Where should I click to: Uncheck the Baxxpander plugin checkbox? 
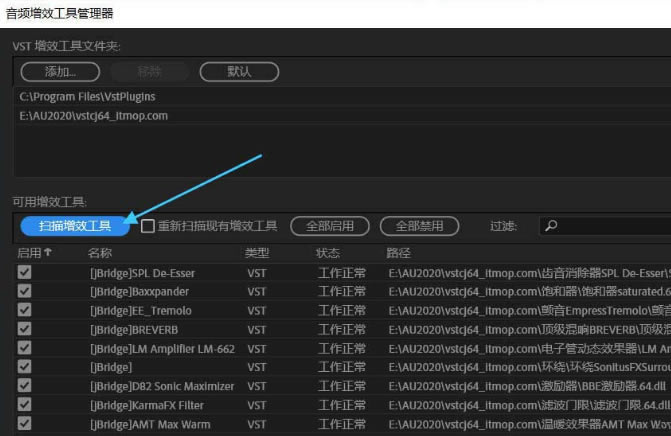24,291
